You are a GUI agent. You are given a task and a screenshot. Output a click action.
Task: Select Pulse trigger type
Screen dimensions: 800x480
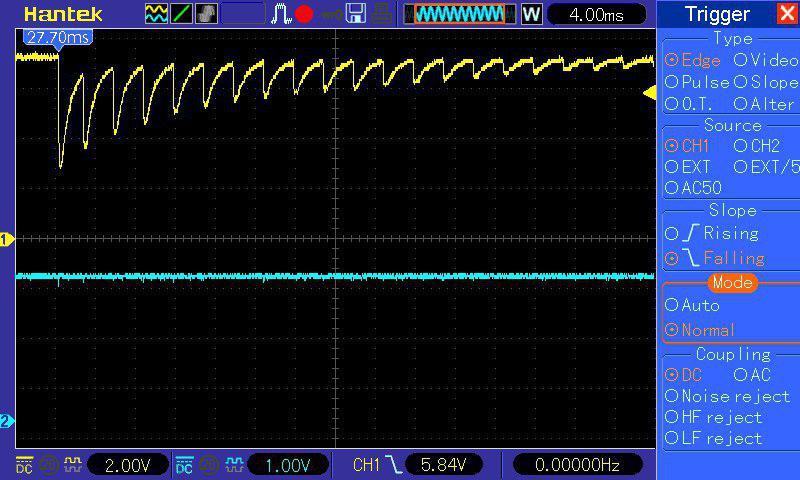pos(697,82)
